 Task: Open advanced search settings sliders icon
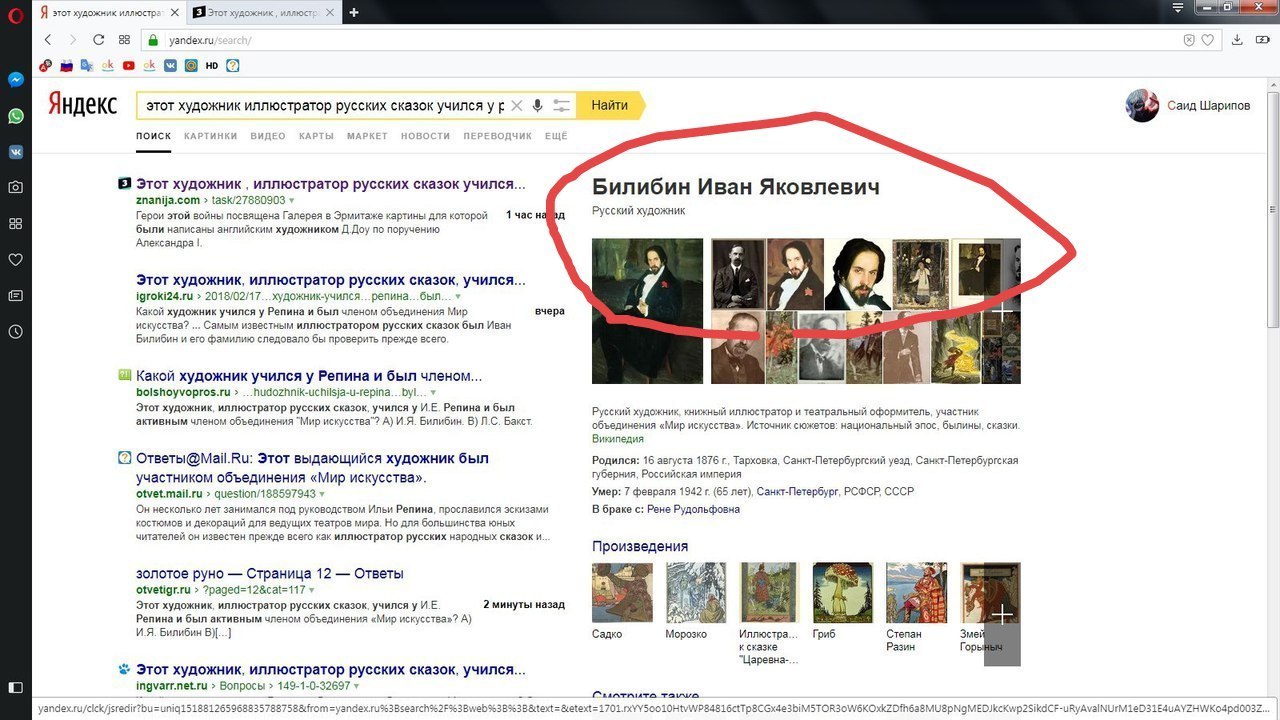[x=562, y=105]
